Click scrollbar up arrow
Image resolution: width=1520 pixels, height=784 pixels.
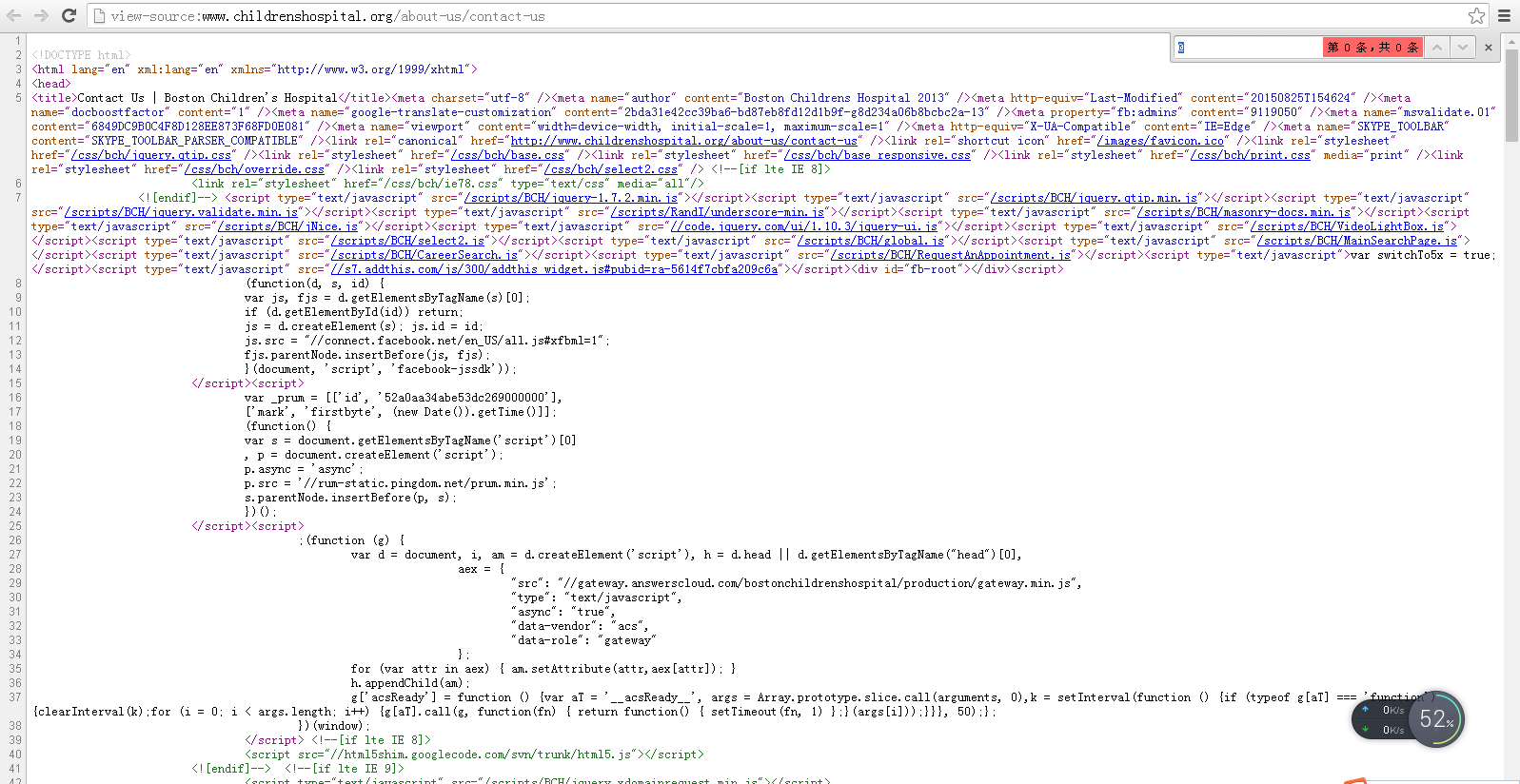click(1511, 40)
